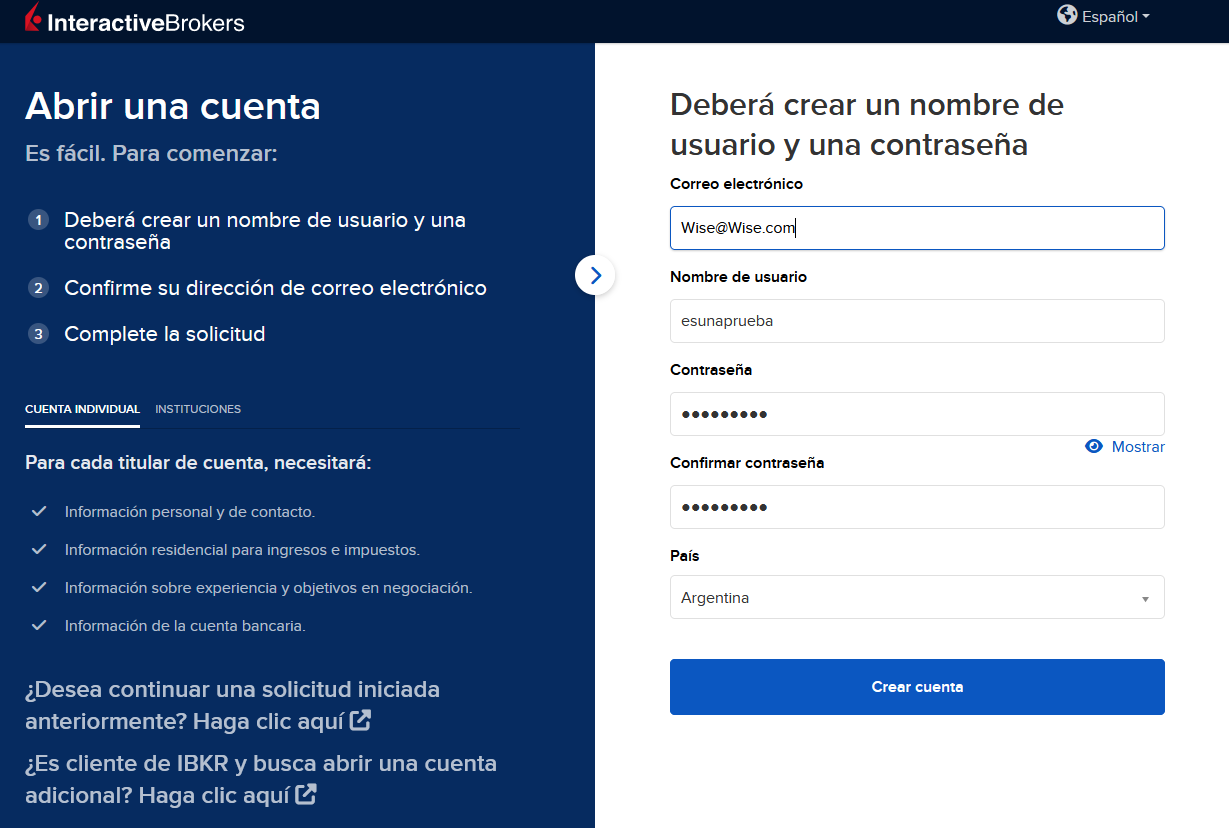The image size is (1229, 828).
Task: Click the step 2 circle for email confirmation
Action: click(x=37, y=288)
